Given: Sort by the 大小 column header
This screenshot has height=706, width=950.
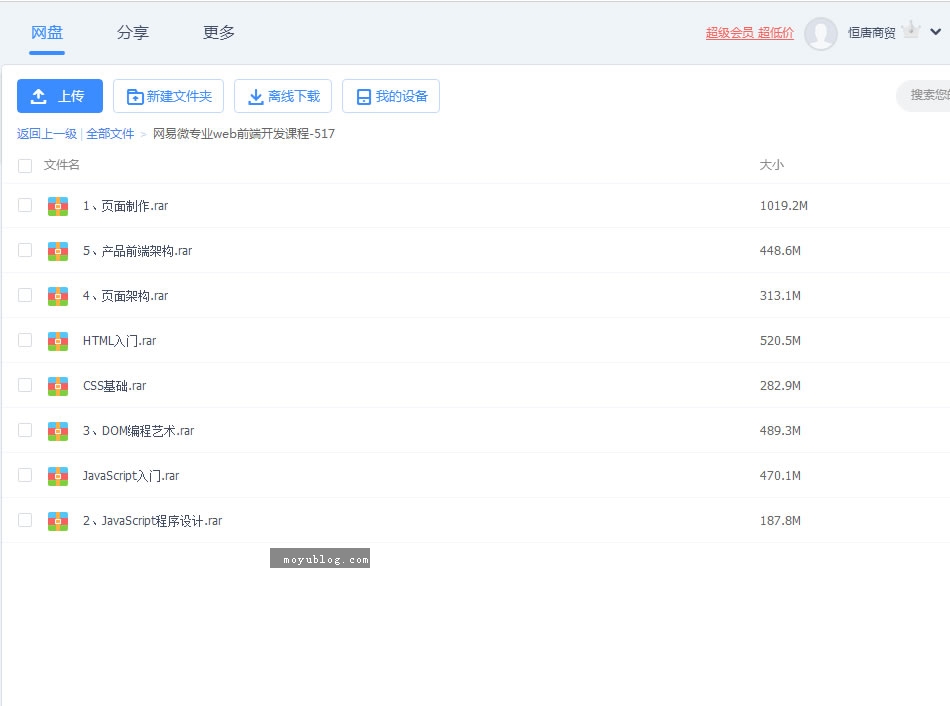Looking at the screenshot, I should pos(772,165).
